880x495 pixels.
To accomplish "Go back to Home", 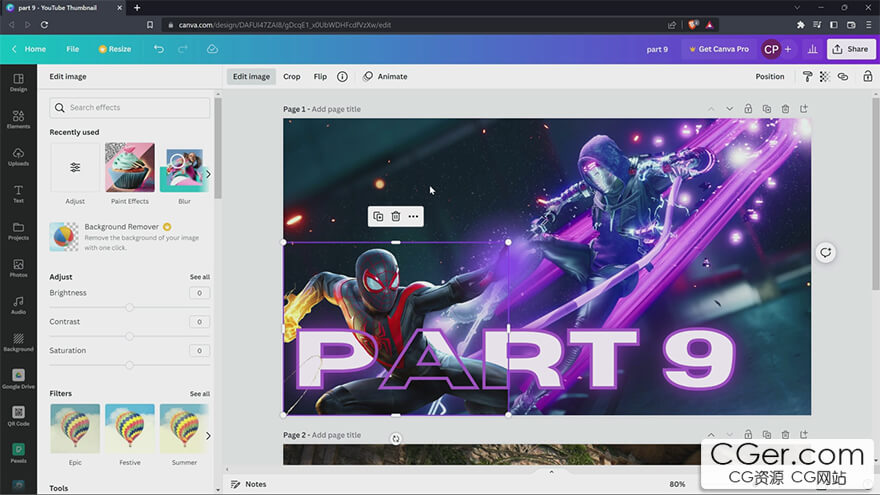I will [x=29, y=49].
